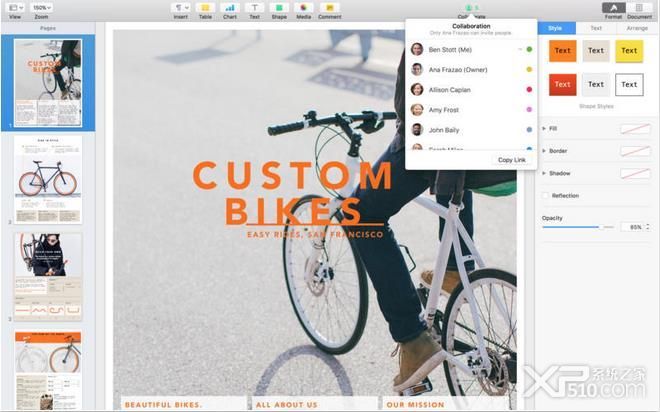Switch to the Arrange tab
The width and height of the screenshot is (660, 412).
[637, 28]
